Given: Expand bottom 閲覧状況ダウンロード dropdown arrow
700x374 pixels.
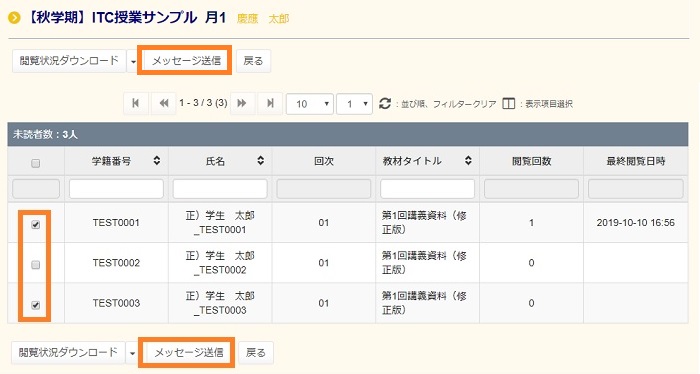Looking at the screenshot, I should (132, 353).
